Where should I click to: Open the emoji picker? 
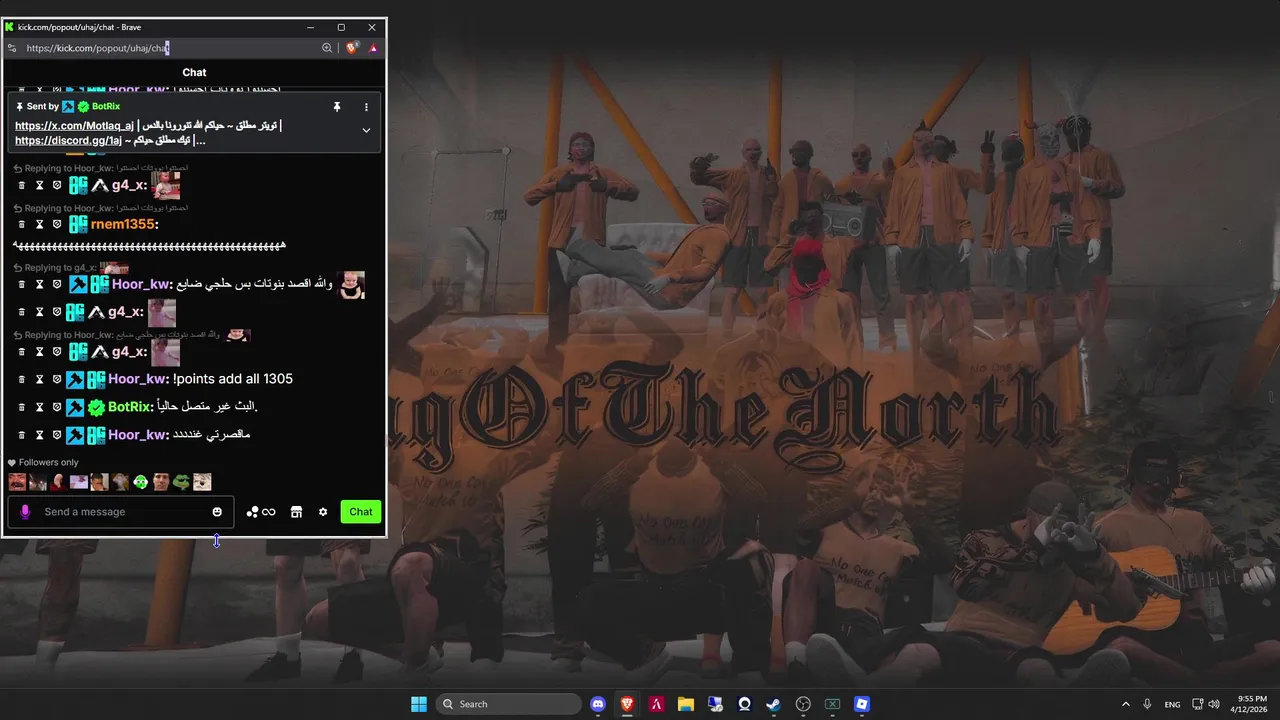click(x=217, y=512)
